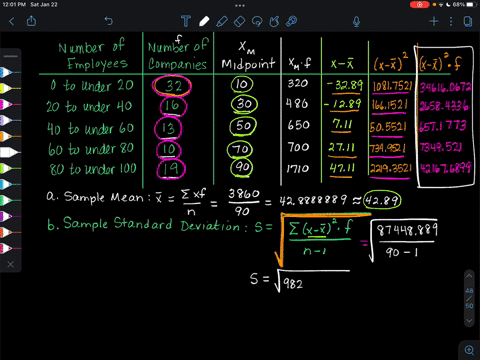Screen dimensions: 480x360
Task: Tap the pink value 7349.521
Action: [441, 147]
